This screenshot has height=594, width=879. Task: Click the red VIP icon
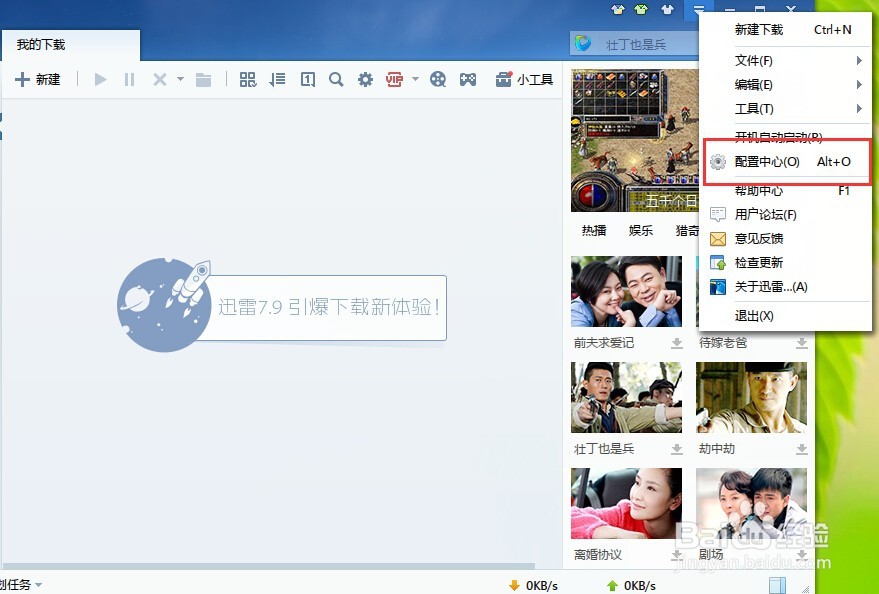pos(394,80)
